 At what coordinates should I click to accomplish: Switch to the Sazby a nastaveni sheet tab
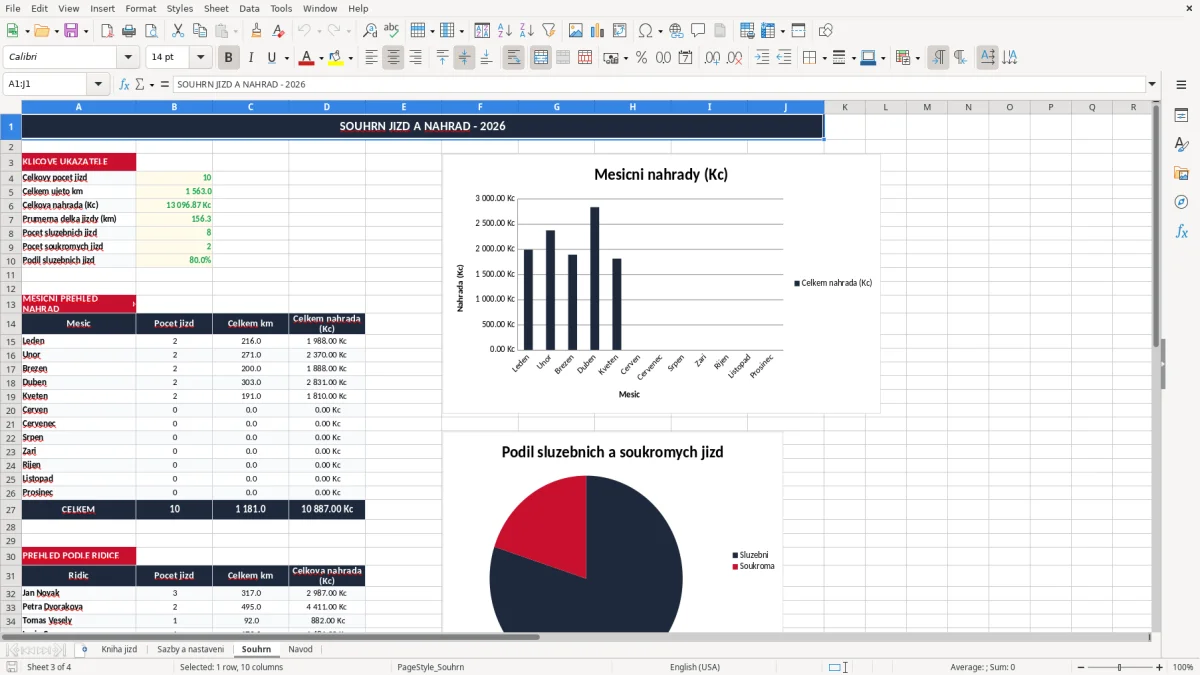click(x=190, y=649)
